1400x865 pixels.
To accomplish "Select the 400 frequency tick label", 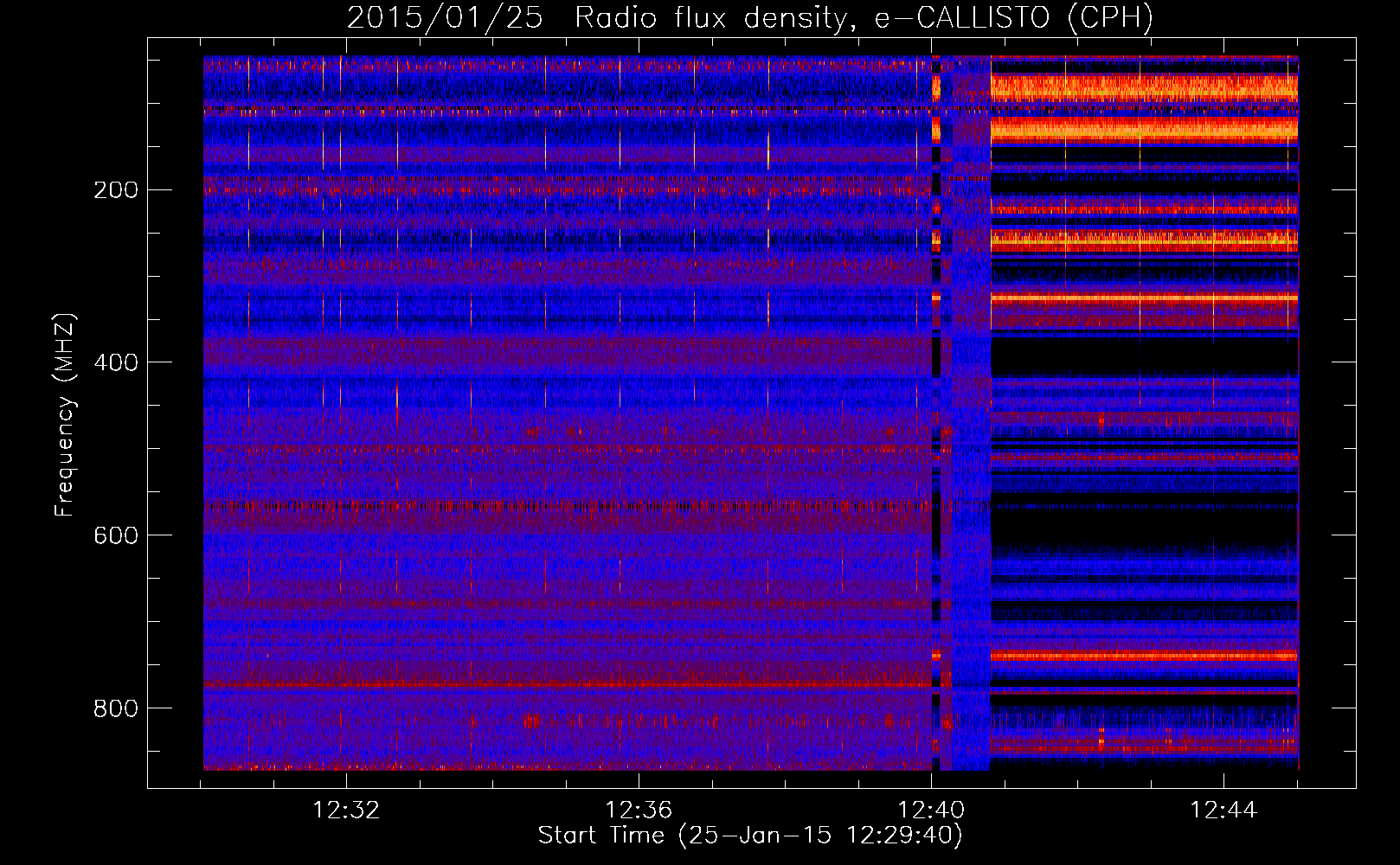I will tap(115, 362).
